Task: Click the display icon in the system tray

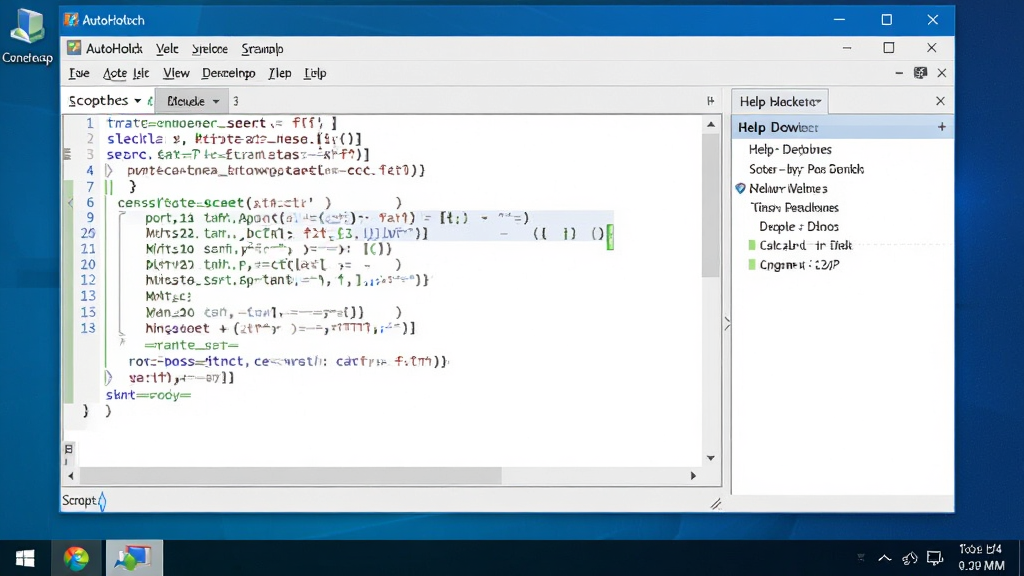Action: (935, 558)
